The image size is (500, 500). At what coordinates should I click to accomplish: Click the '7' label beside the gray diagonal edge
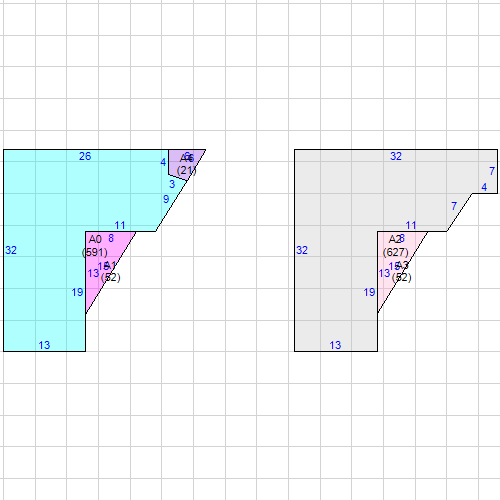coord(454,206)
